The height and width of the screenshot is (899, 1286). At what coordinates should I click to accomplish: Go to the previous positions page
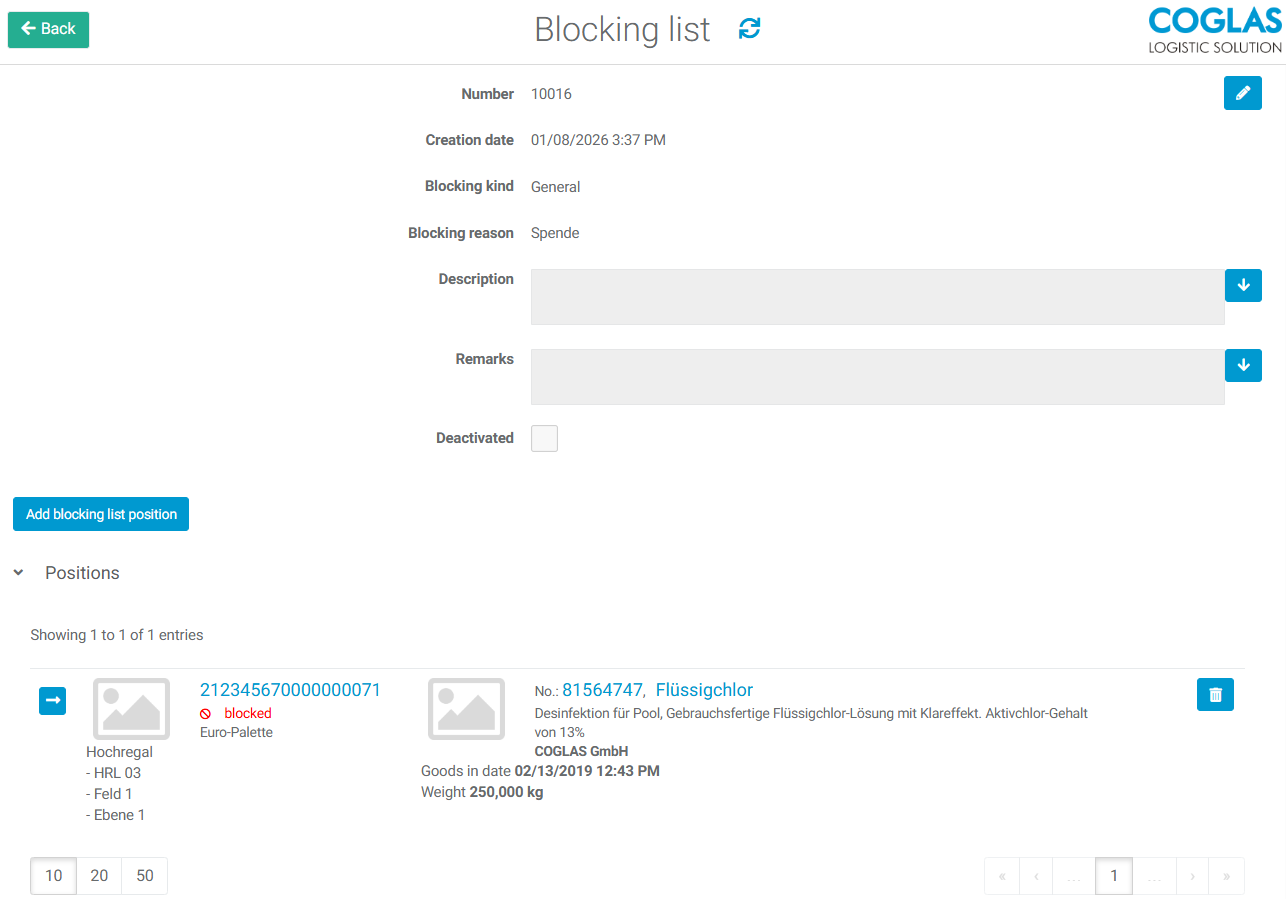(x=1036, y=875)
